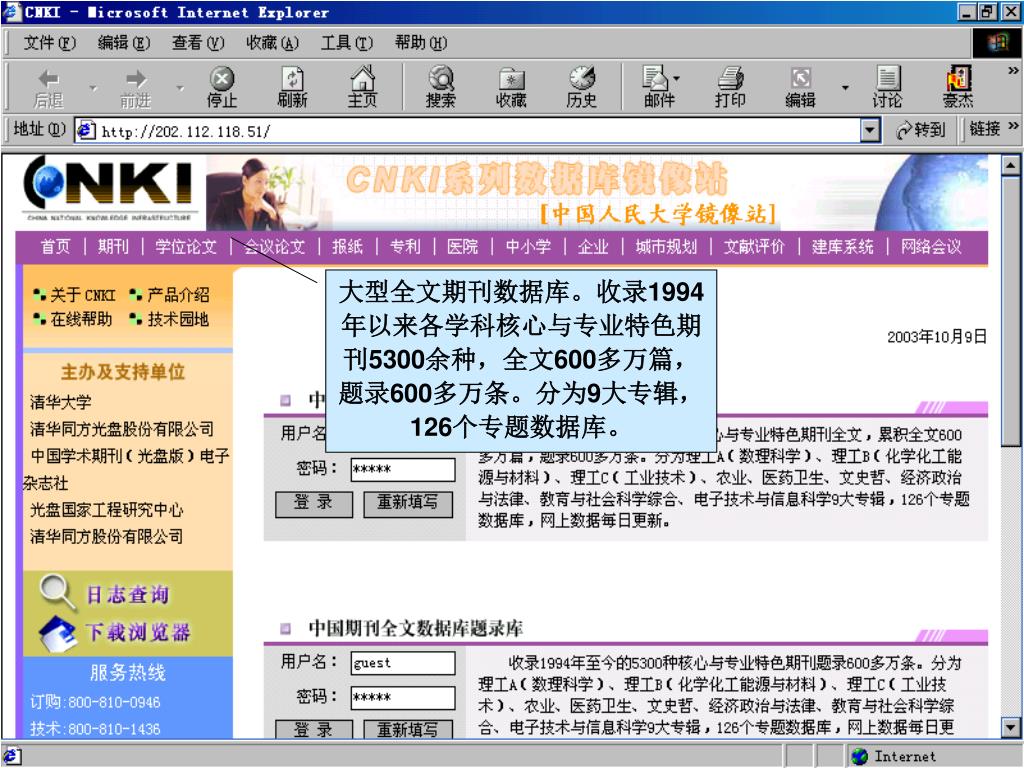The height and width of the screenshot is (768, 1024).
Task: Open the 文件(F) menu
Action: click(50, 43)
